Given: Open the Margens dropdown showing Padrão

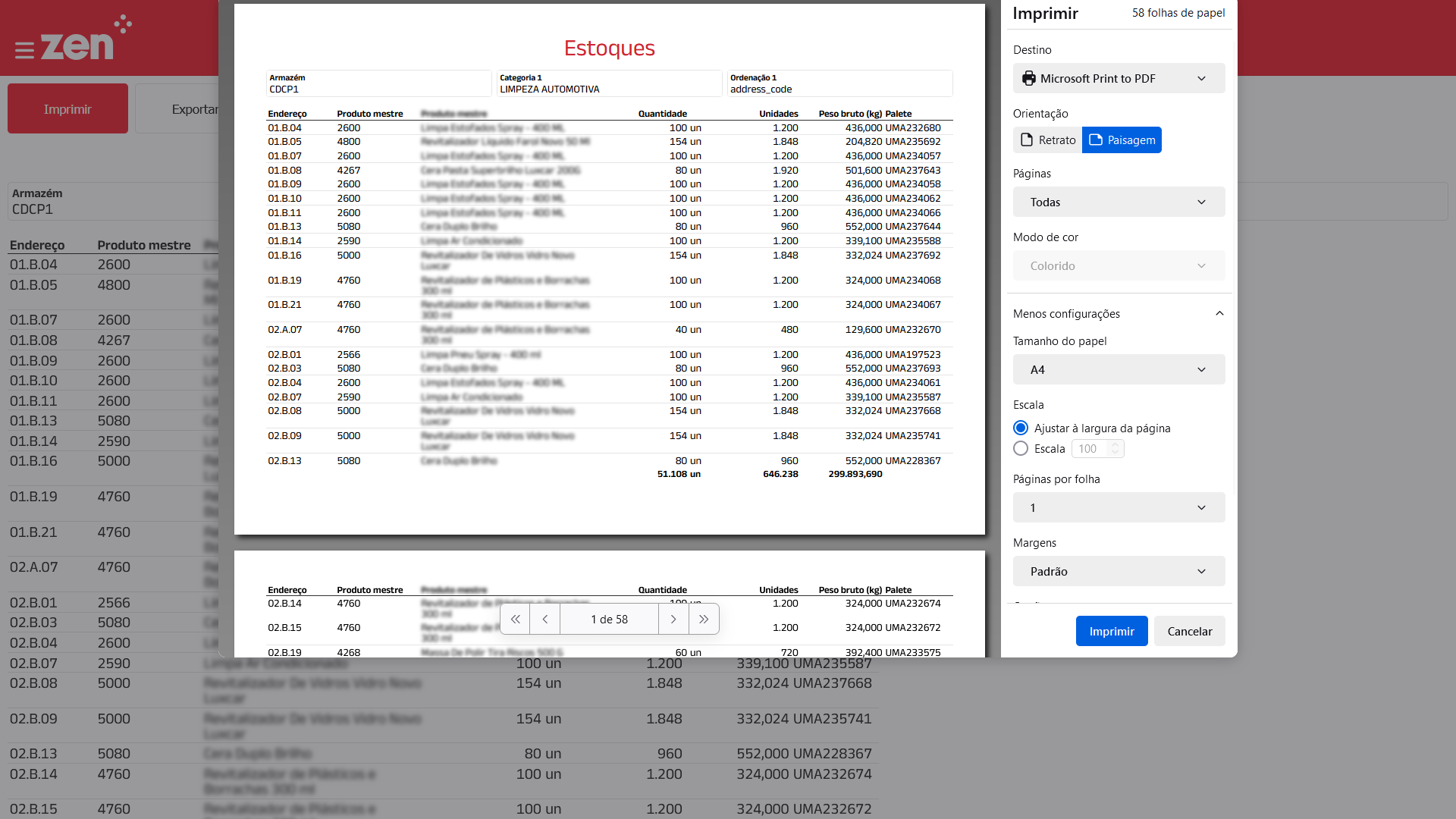Looking at the screenshot, I should pos(1119,572).
